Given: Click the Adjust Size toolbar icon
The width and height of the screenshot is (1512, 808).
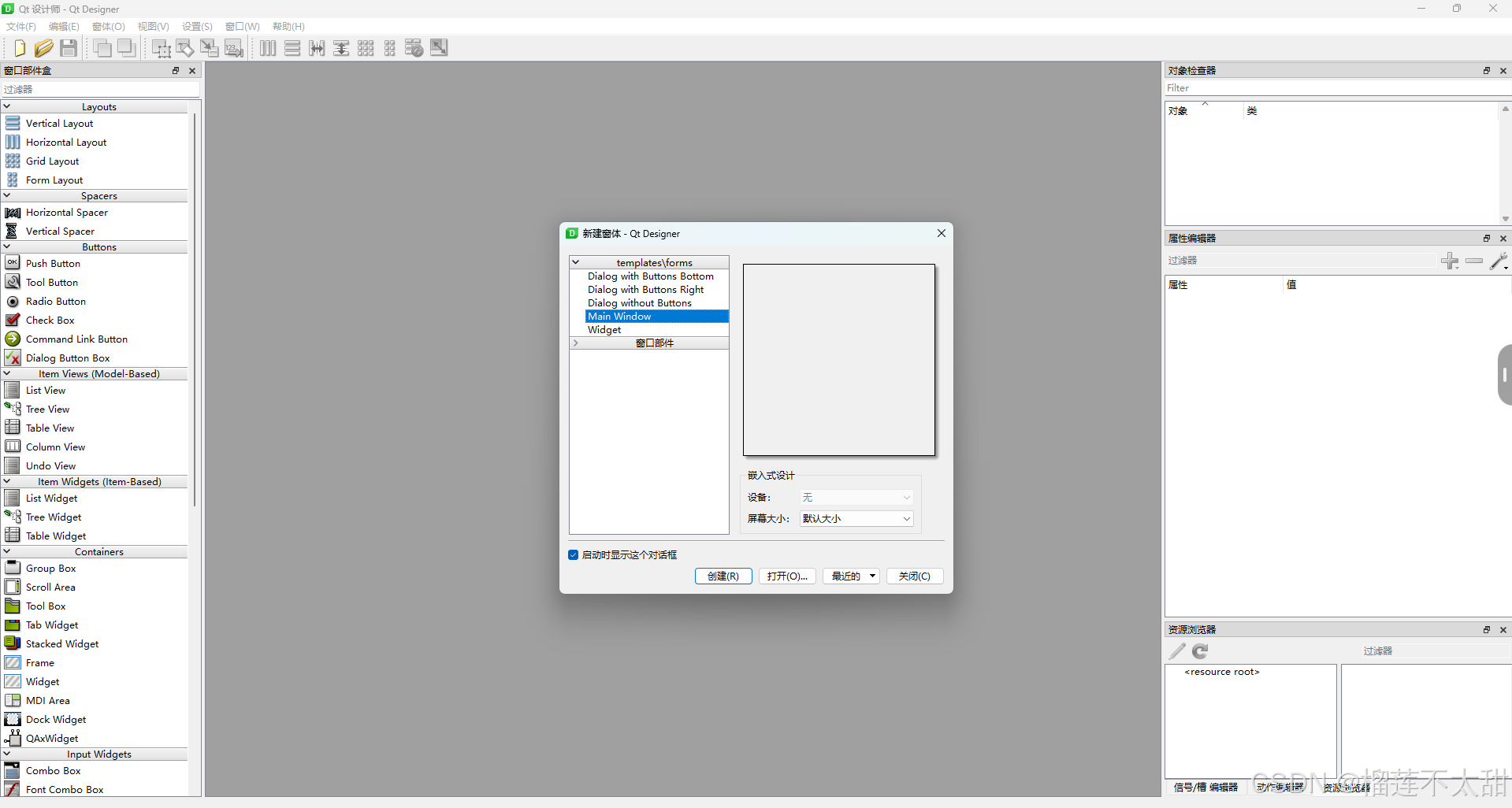Looking at the screenshot, I should (439, 48).
